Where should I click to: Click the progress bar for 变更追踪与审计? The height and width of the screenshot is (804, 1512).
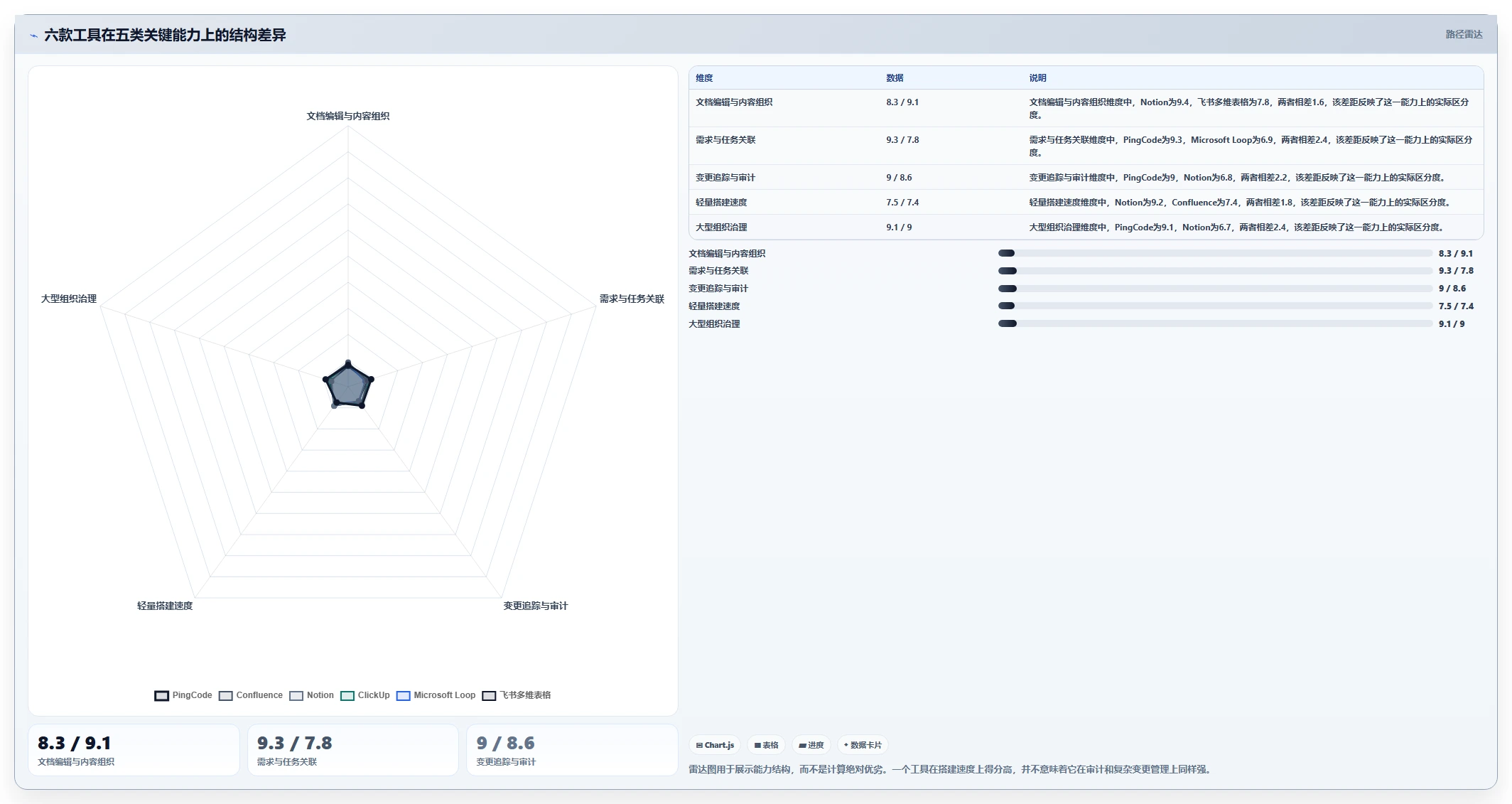click(x=1215, y=289)
